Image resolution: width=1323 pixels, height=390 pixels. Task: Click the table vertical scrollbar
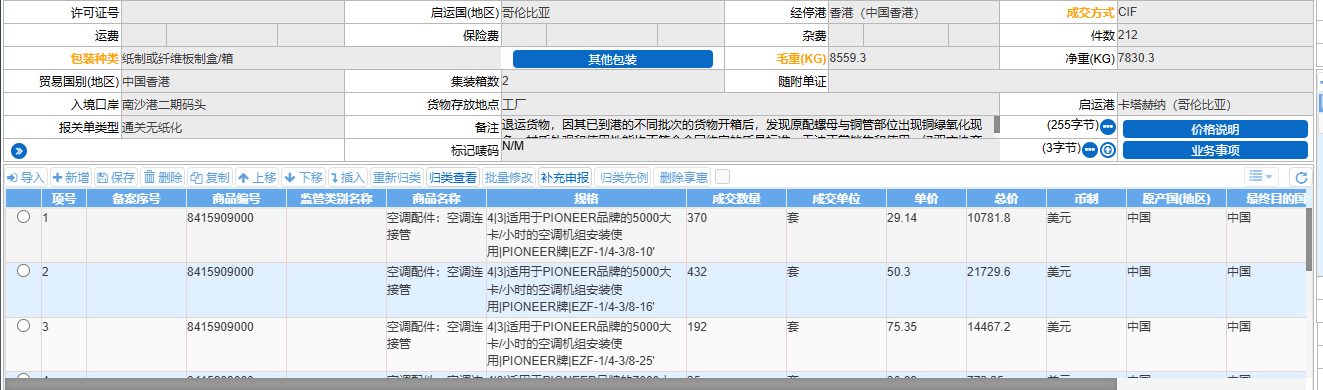click(x=1310, y=240)
